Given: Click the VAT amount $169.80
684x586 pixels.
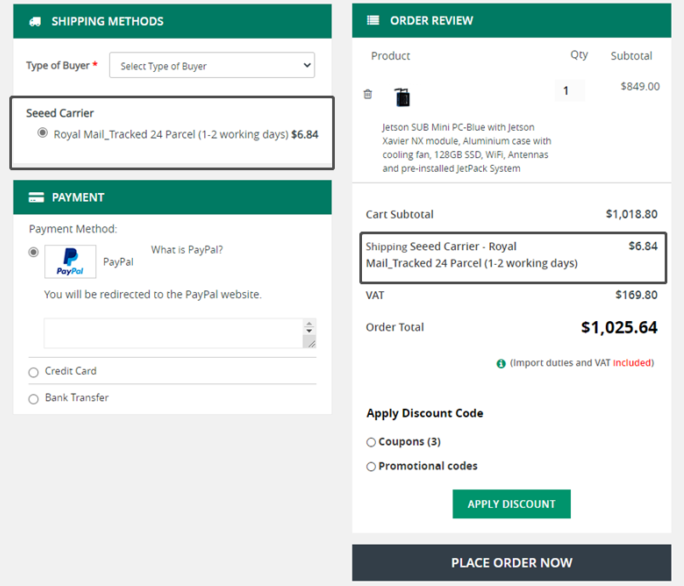Looking at the screenshot, I should click(636, 295).
